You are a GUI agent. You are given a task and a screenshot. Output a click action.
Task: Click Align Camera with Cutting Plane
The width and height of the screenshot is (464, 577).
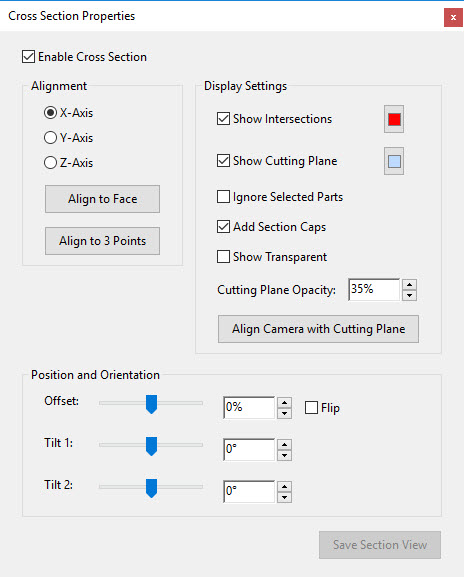click(318, 329)
